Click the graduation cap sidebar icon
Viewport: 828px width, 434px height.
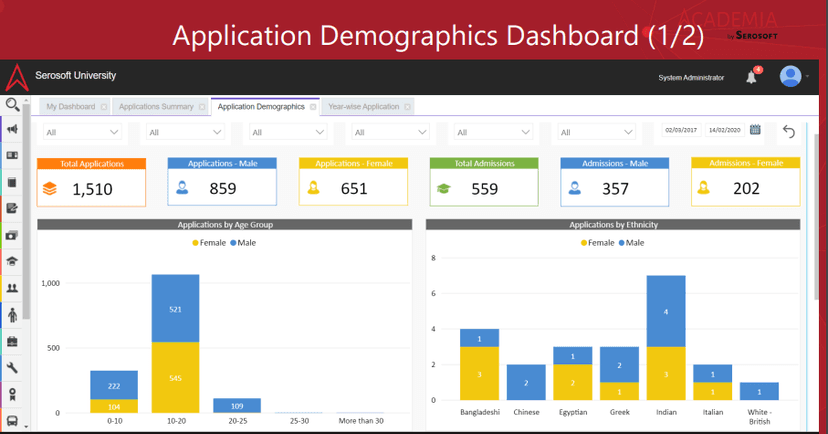(x=13, y=261)
